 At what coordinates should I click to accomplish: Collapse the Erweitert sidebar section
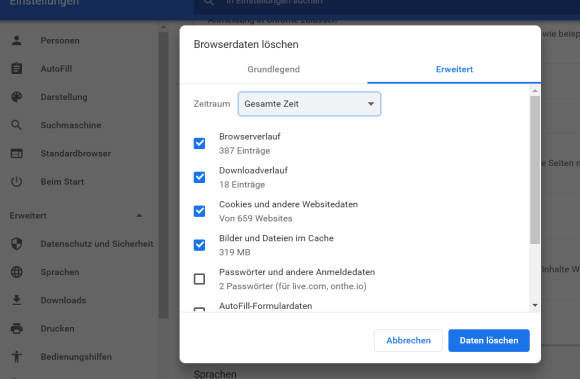139,216
